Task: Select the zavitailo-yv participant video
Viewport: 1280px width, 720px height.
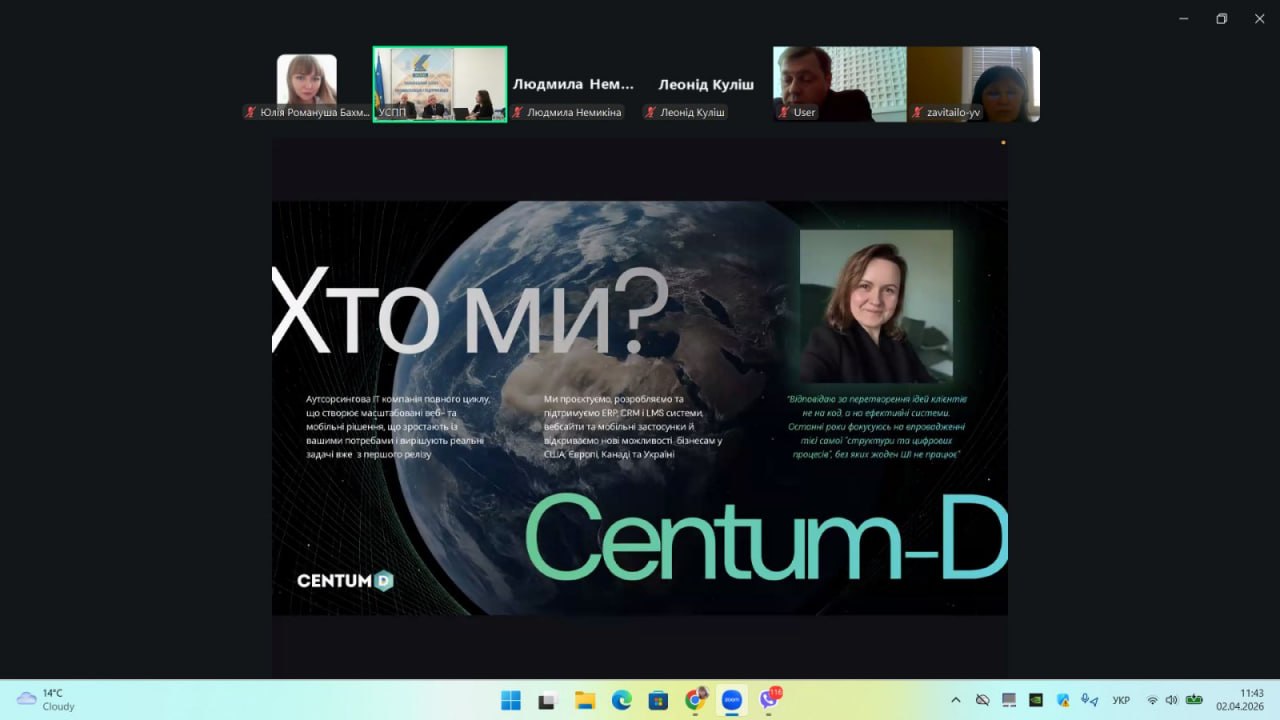Action: point(973,84)
